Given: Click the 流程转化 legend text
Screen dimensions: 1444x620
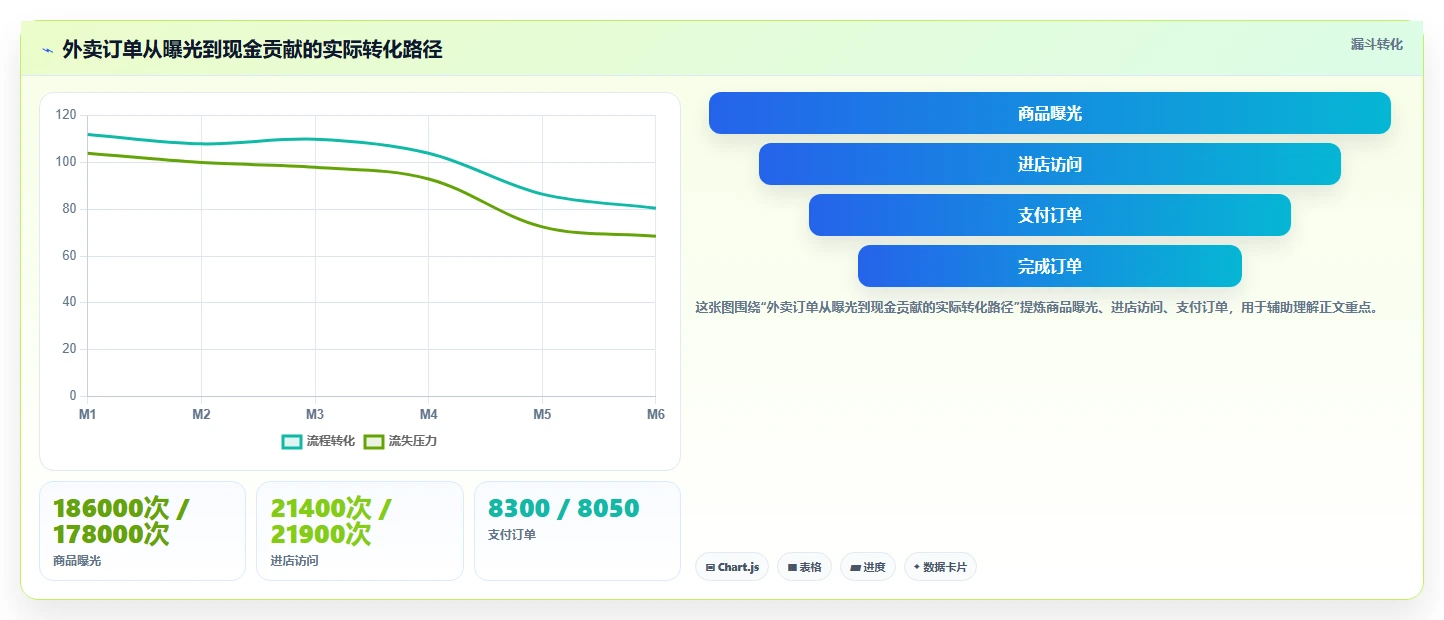Looking at the screenshot, I should pos(330,441).
